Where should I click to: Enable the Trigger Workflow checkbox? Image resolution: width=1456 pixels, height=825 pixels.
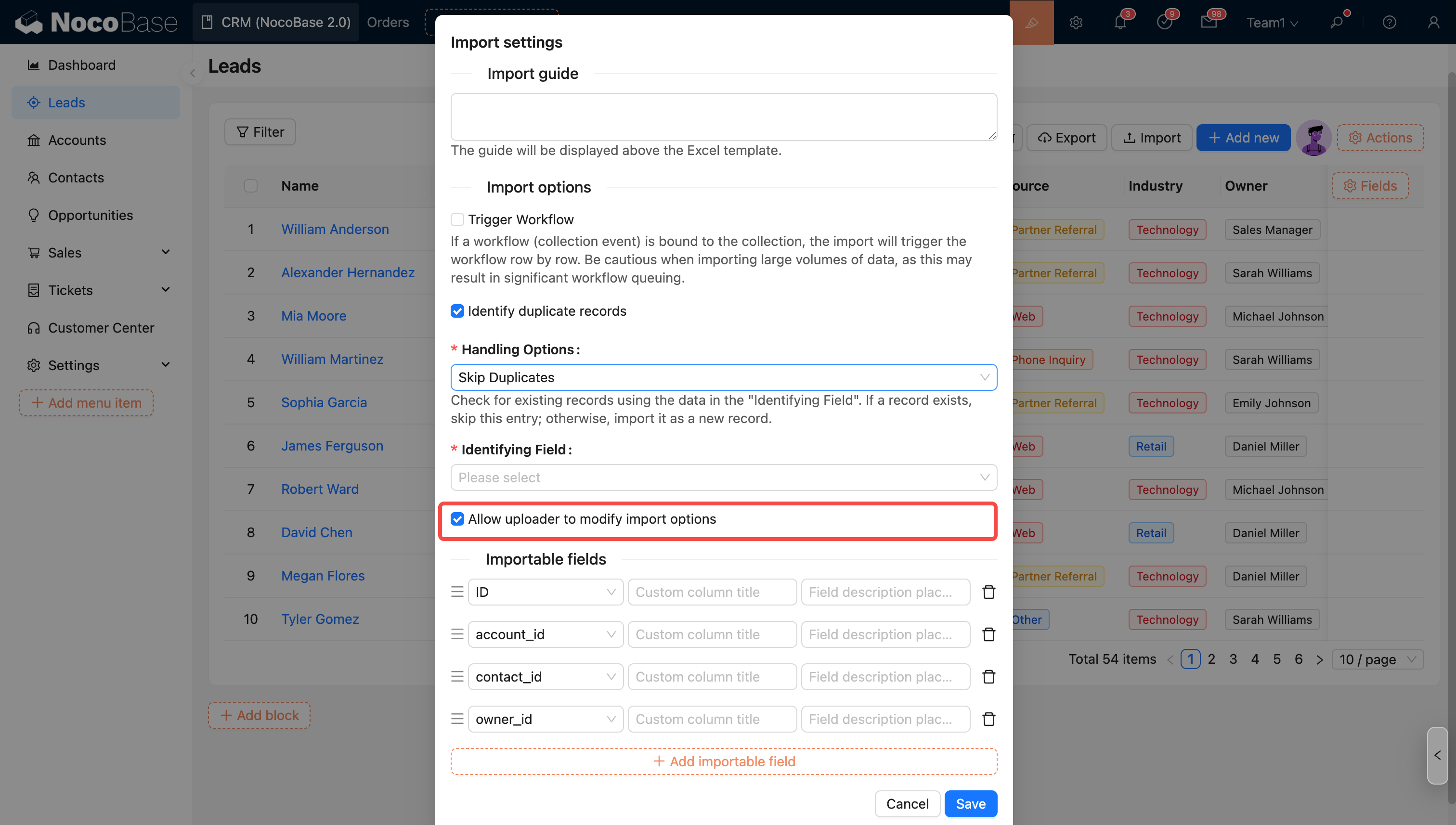(457, 219)
